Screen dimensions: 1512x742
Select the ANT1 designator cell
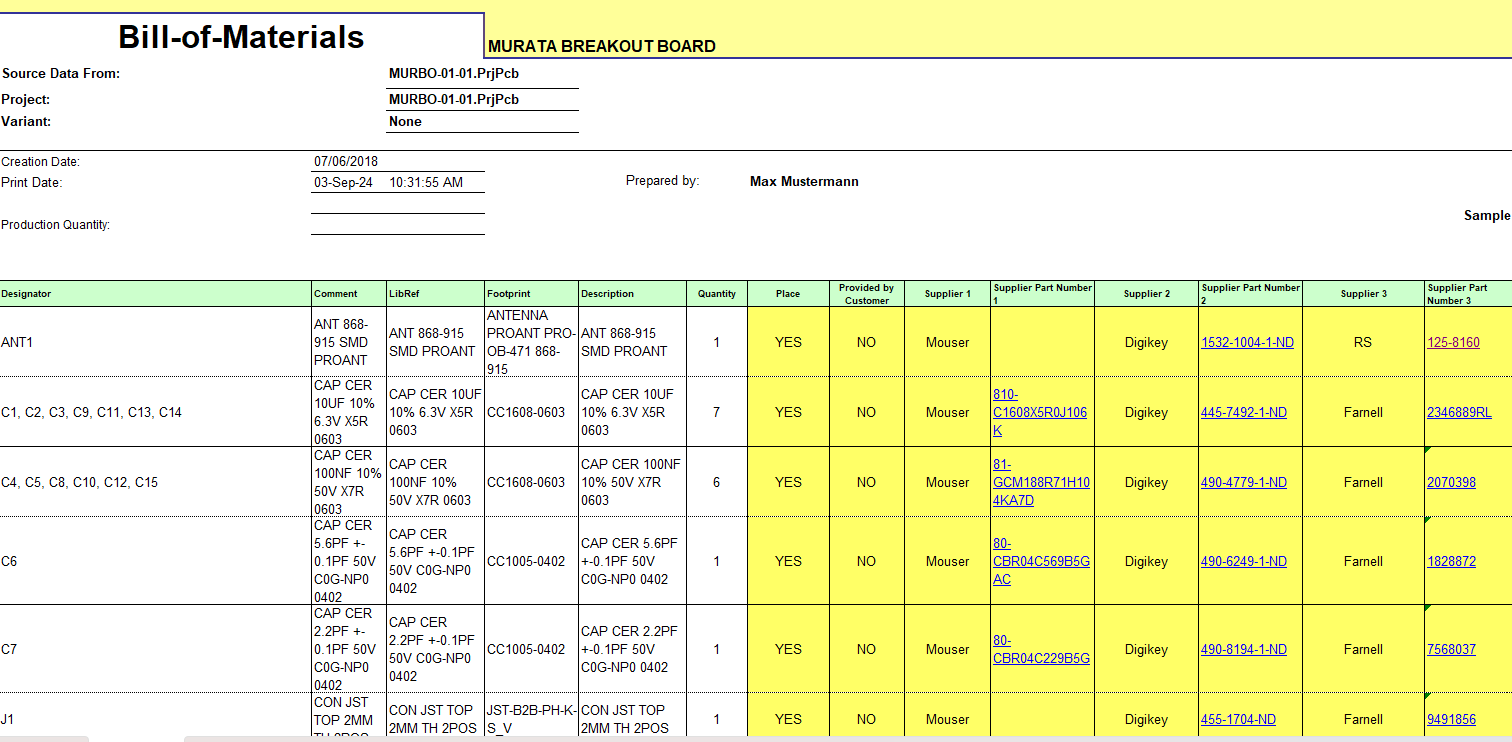[x=155, y=342]
